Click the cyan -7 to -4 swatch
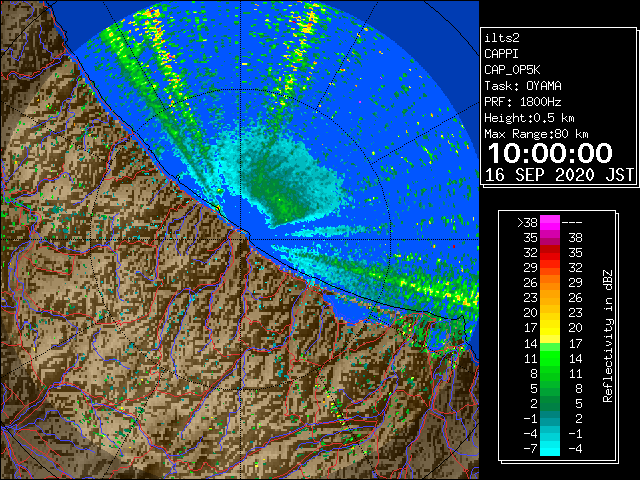This screenshot has width=640, height=480. (550, 448)
